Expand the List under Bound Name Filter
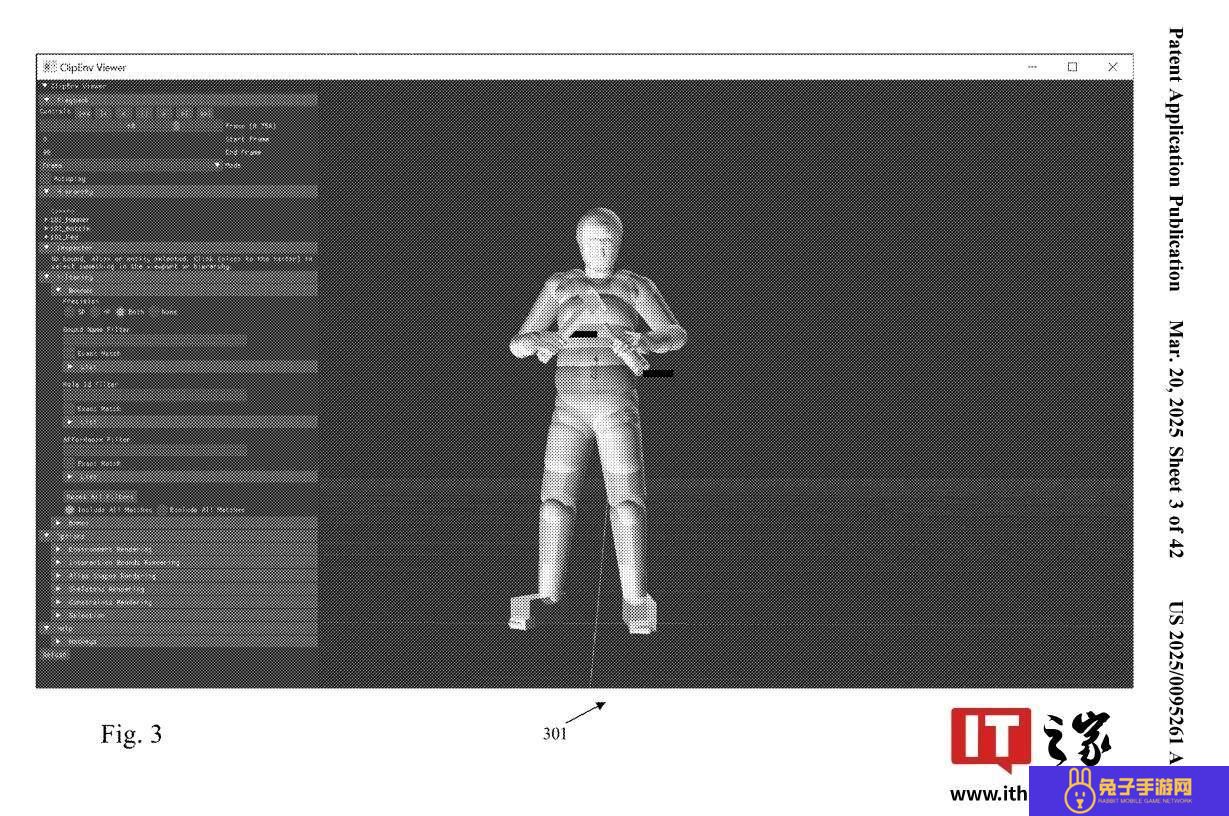Image resolution: width=1229 pixels, height=816 pixels. coord(192,367)
